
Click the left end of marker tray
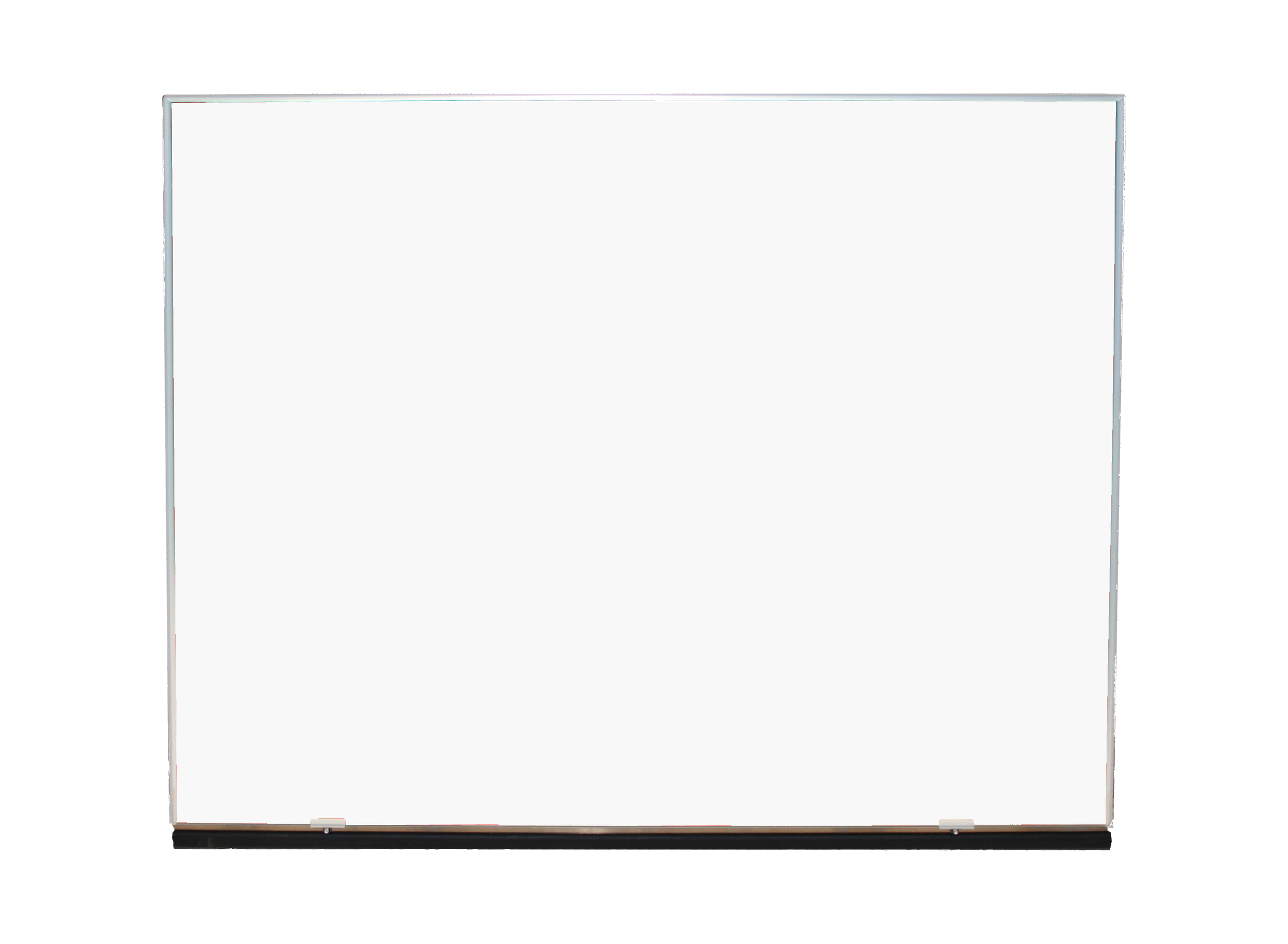click(178, 840)
